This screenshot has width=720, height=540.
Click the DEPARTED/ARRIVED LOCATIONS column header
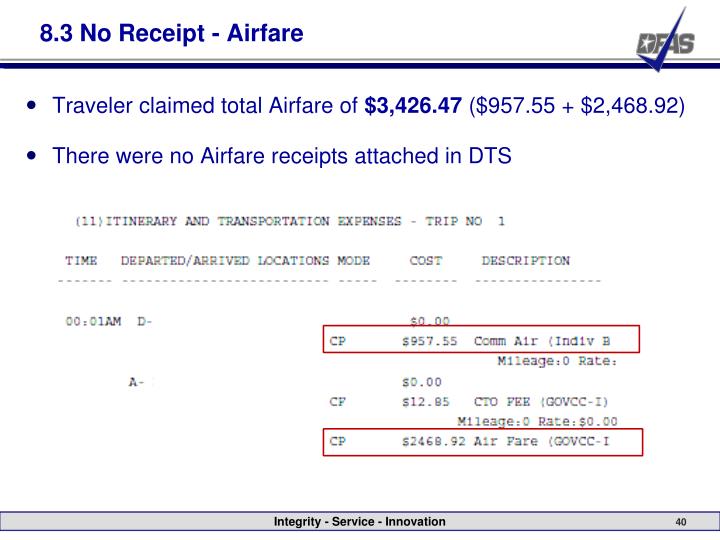[x=225, y=260]
